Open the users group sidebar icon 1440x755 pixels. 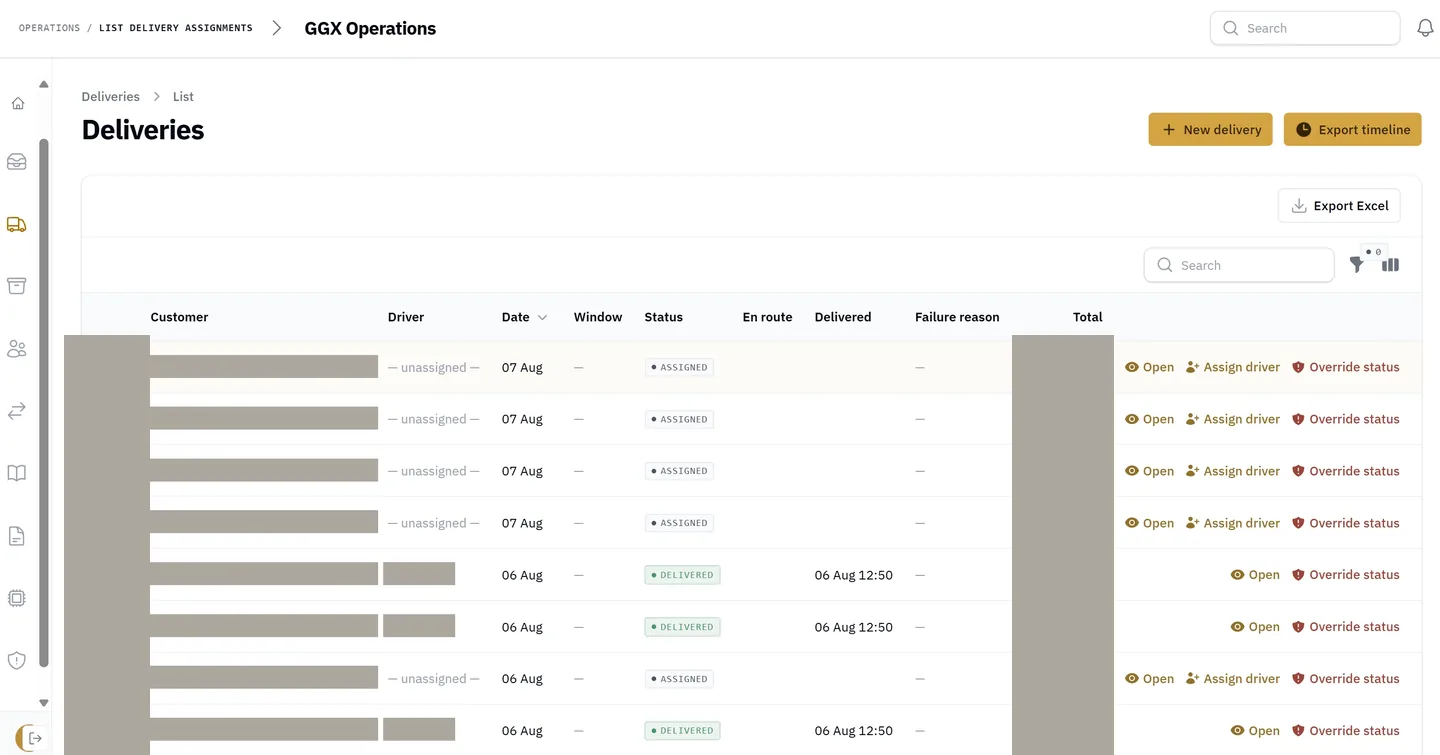click(x=17, y=348)
